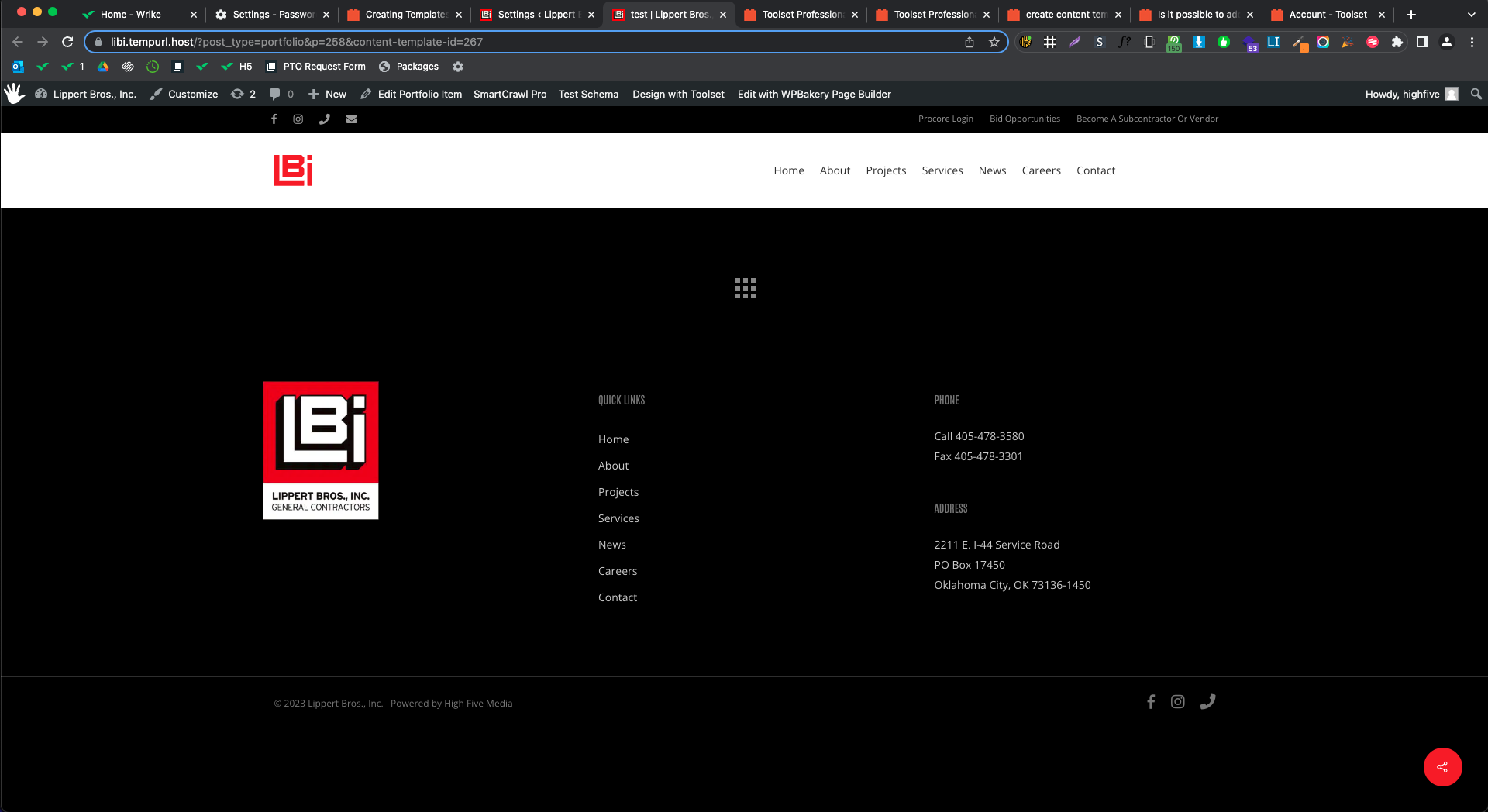Reload the page with refresh icon
This screenshot has width=1488, height=812.
67,43
